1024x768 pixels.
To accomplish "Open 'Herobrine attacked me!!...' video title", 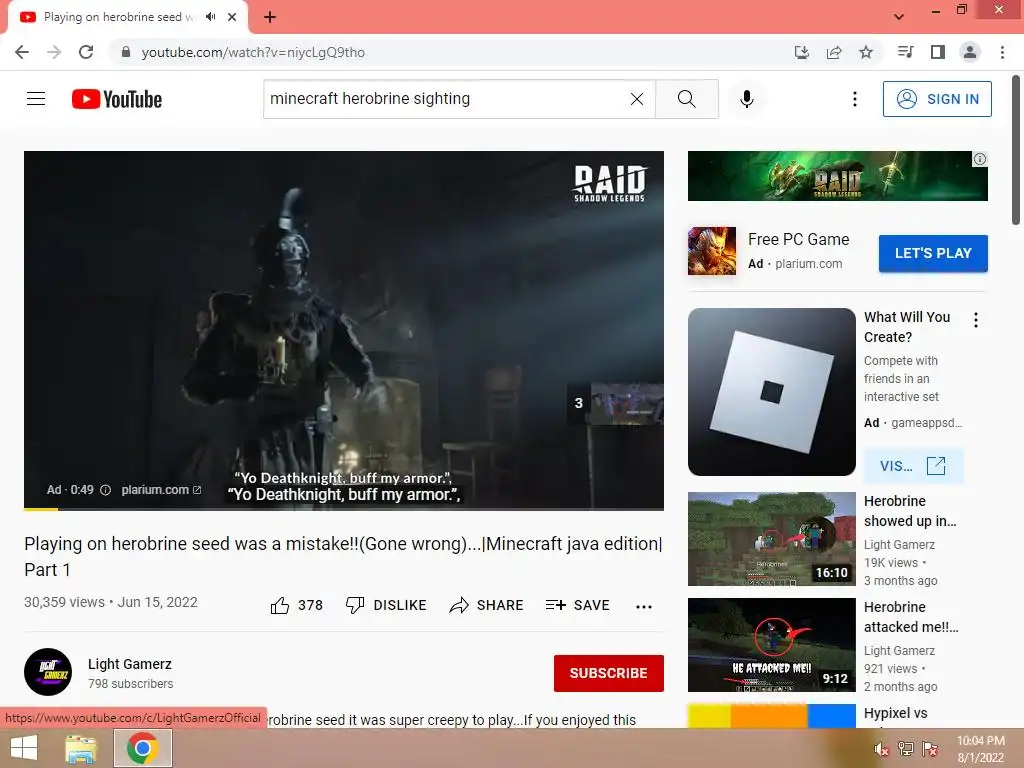I will (911, 616).
